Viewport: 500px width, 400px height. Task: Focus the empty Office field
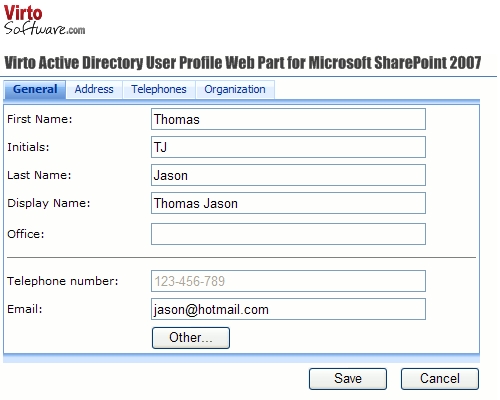point(288,234)
